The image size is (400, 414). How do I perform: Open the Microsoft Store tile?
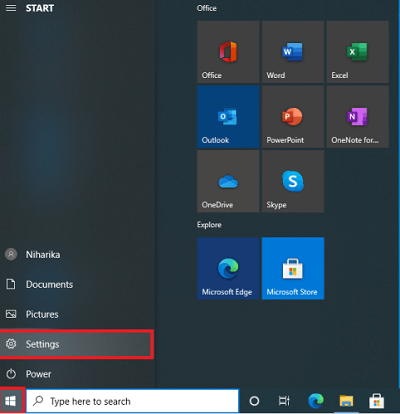293,268
